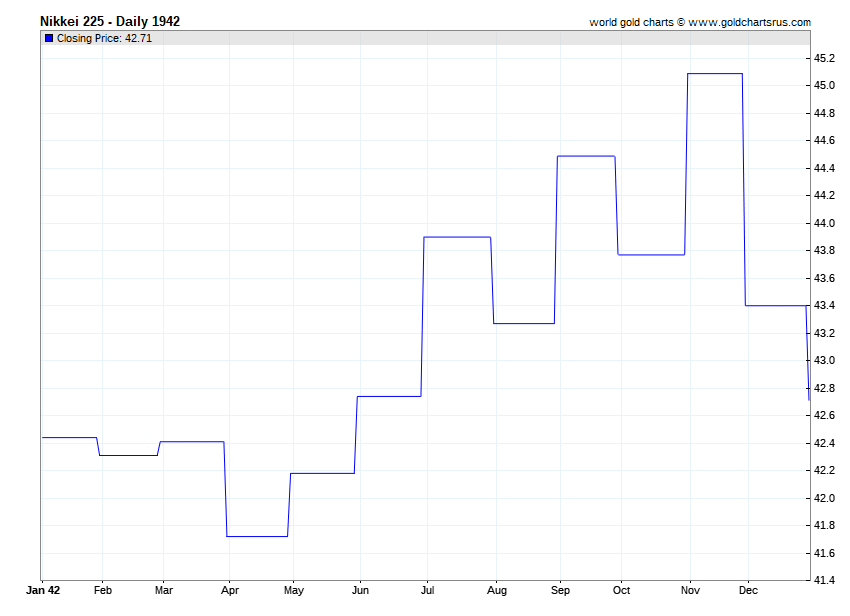Click the 44.6 y-axis value
This screenshot has height=616, width=850.
824,140
